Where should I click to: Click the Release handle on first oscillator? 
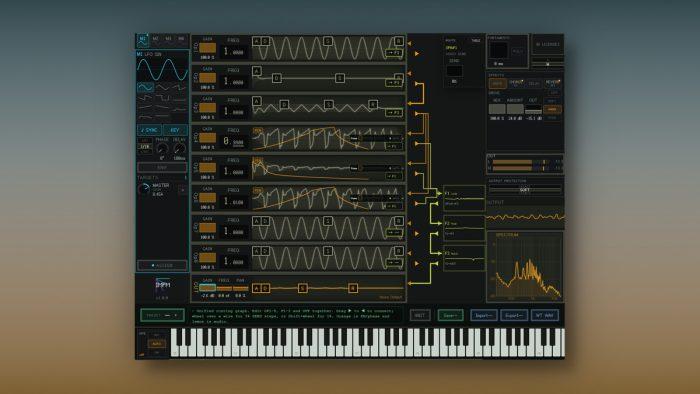(399, 41)
